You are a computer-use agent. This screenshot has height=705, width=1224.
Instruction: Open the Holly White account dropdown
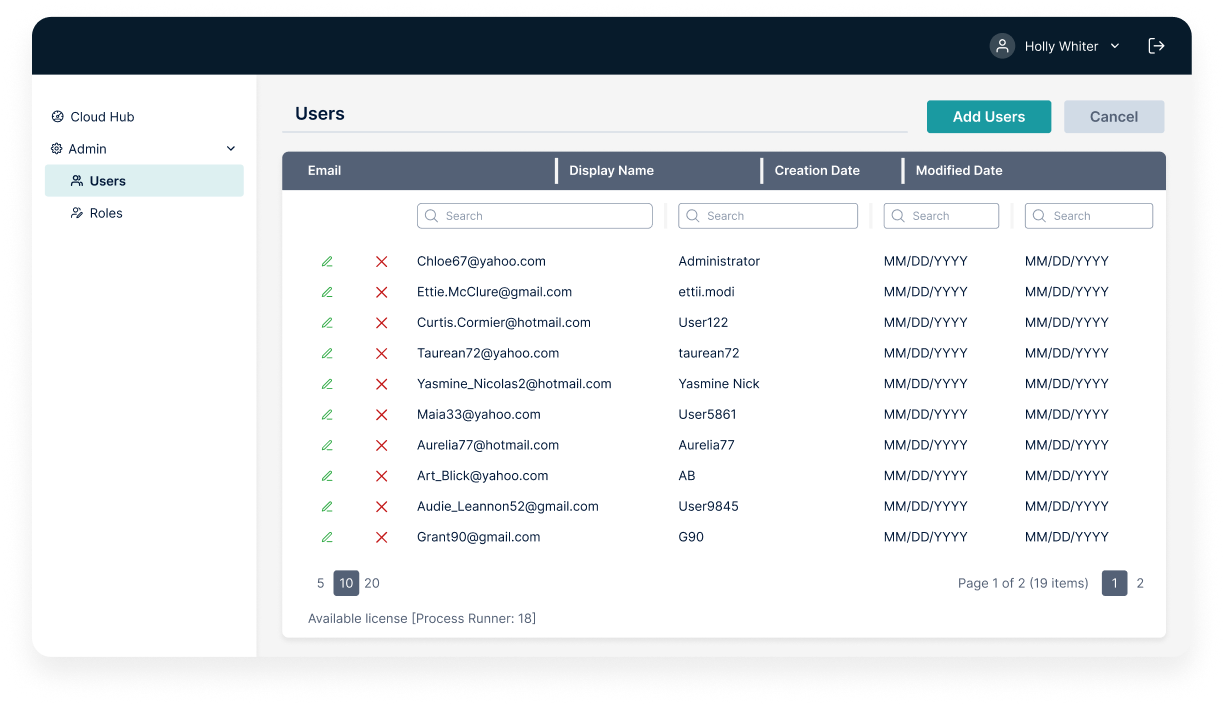[1114, 46]
